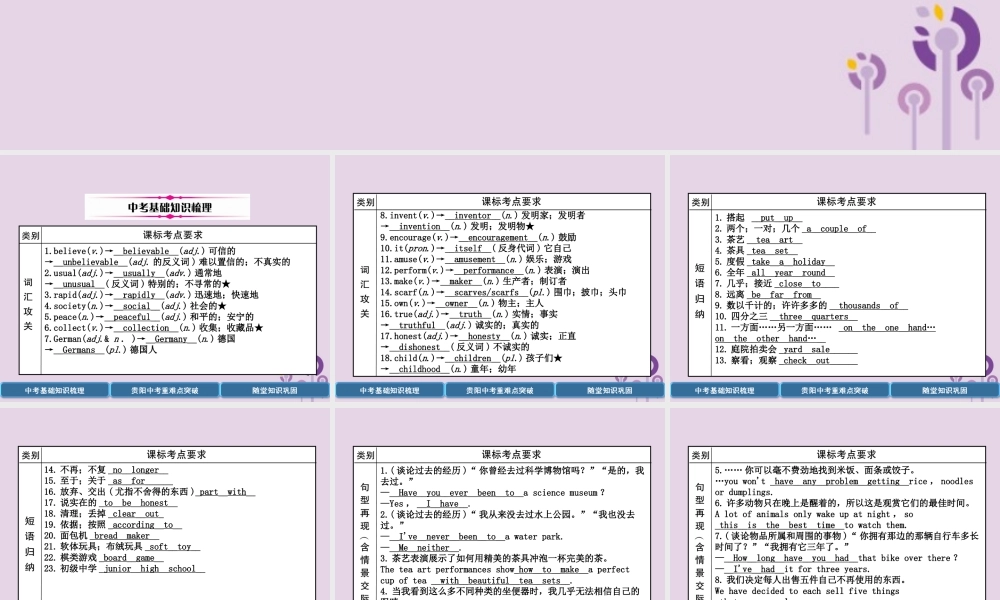Select the row '8.invent(v.)→inventor'
The width and height of the screenshot is (1000, 600).
(x=482, y=216)
